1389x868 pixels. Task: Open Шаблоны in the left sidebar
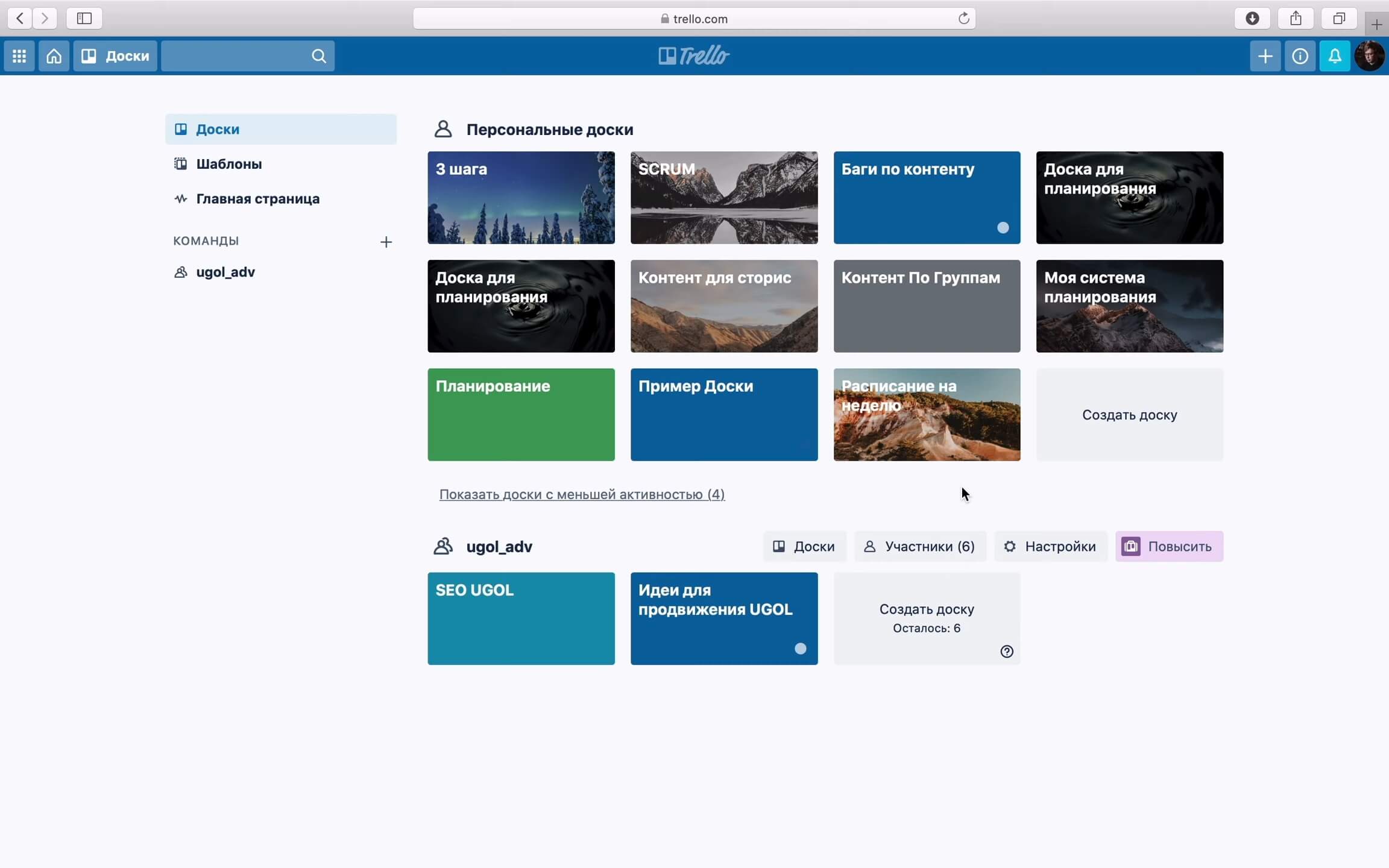281,164
